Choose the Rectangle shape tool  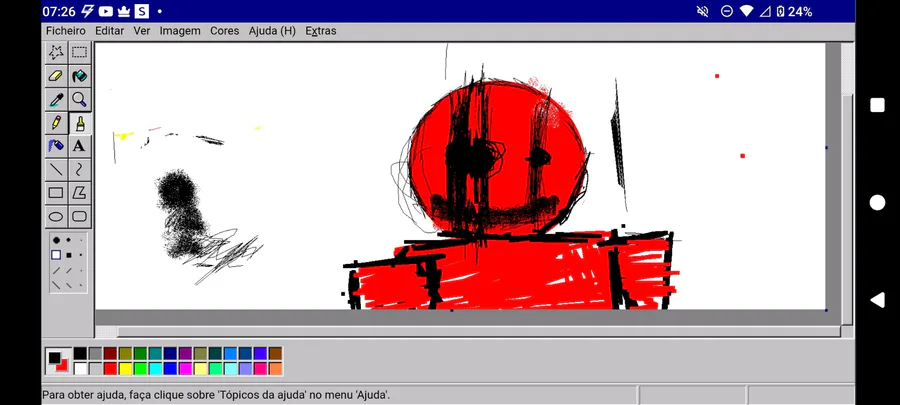[56, 193]
